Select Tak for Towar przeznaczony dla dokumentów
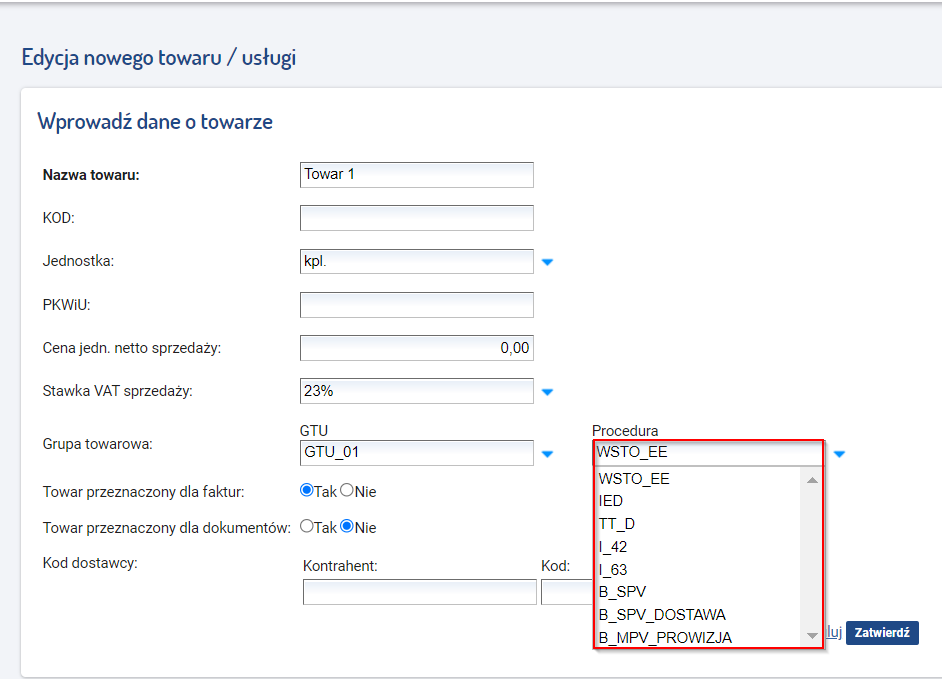Image resolution: width=942 pixels, height=679 pixels. (306, 526)
